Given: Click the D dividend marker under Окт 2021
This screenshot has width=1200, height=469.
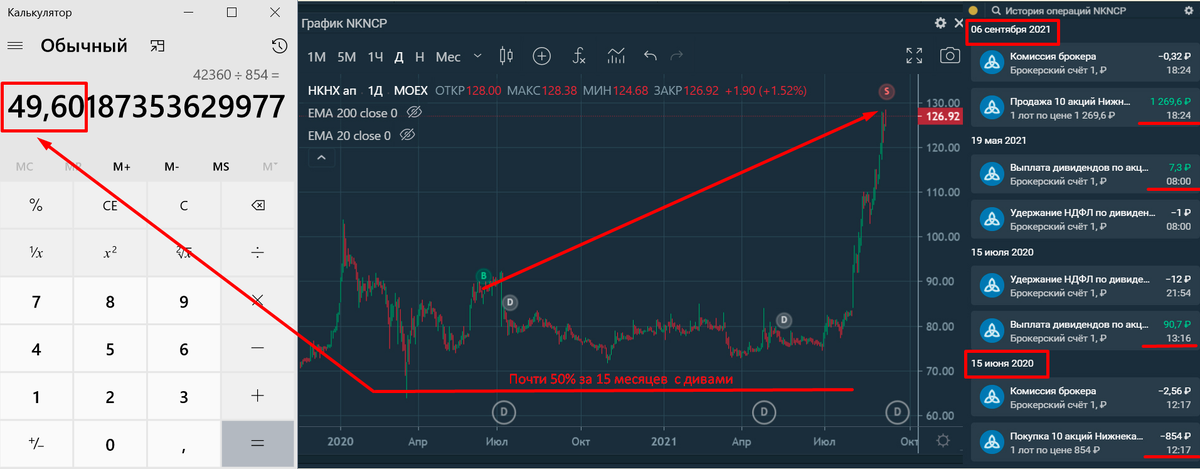Looking at the screenshot, I should [x=897, y=411].
